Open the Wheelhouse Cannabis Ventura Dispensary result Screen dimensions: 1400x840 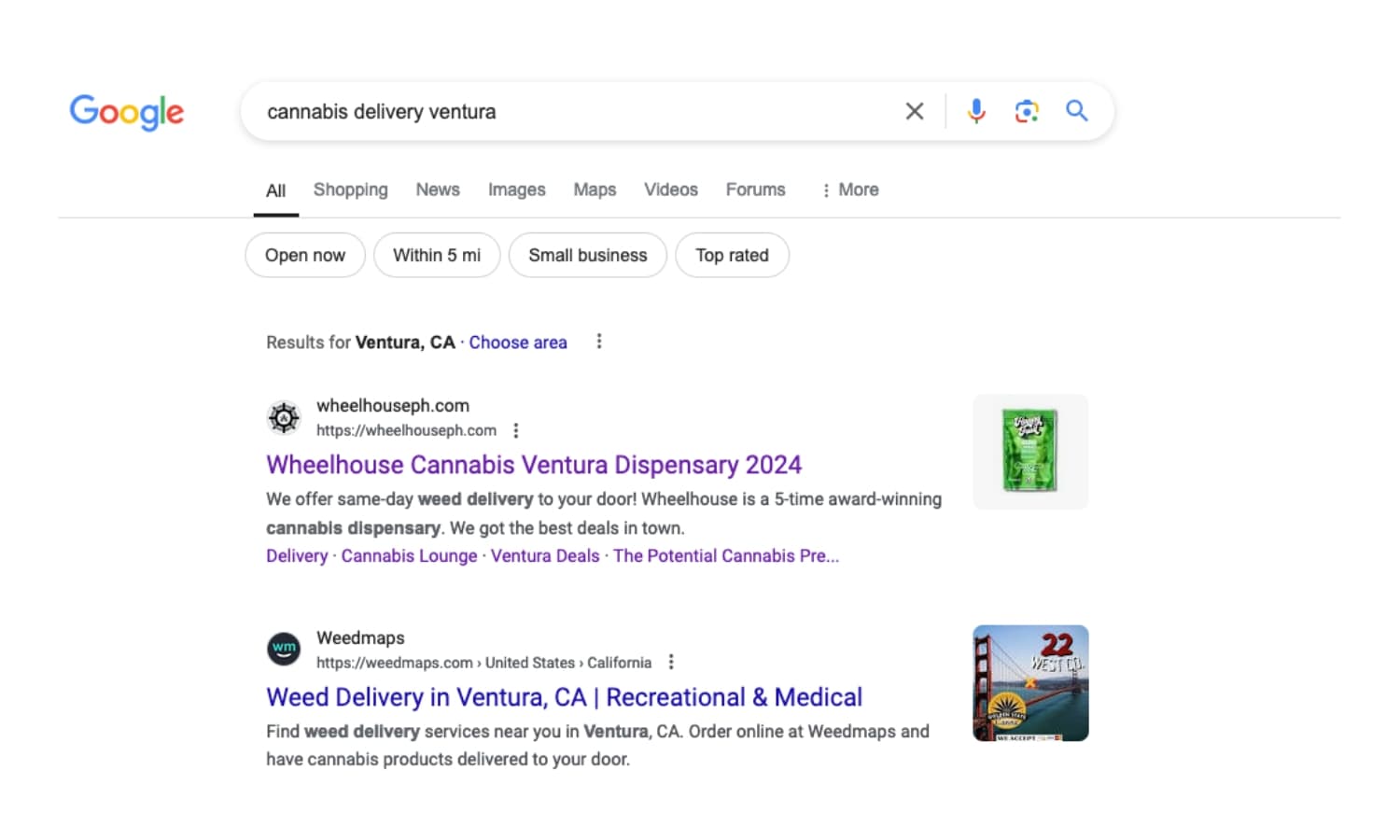[533, 464]
